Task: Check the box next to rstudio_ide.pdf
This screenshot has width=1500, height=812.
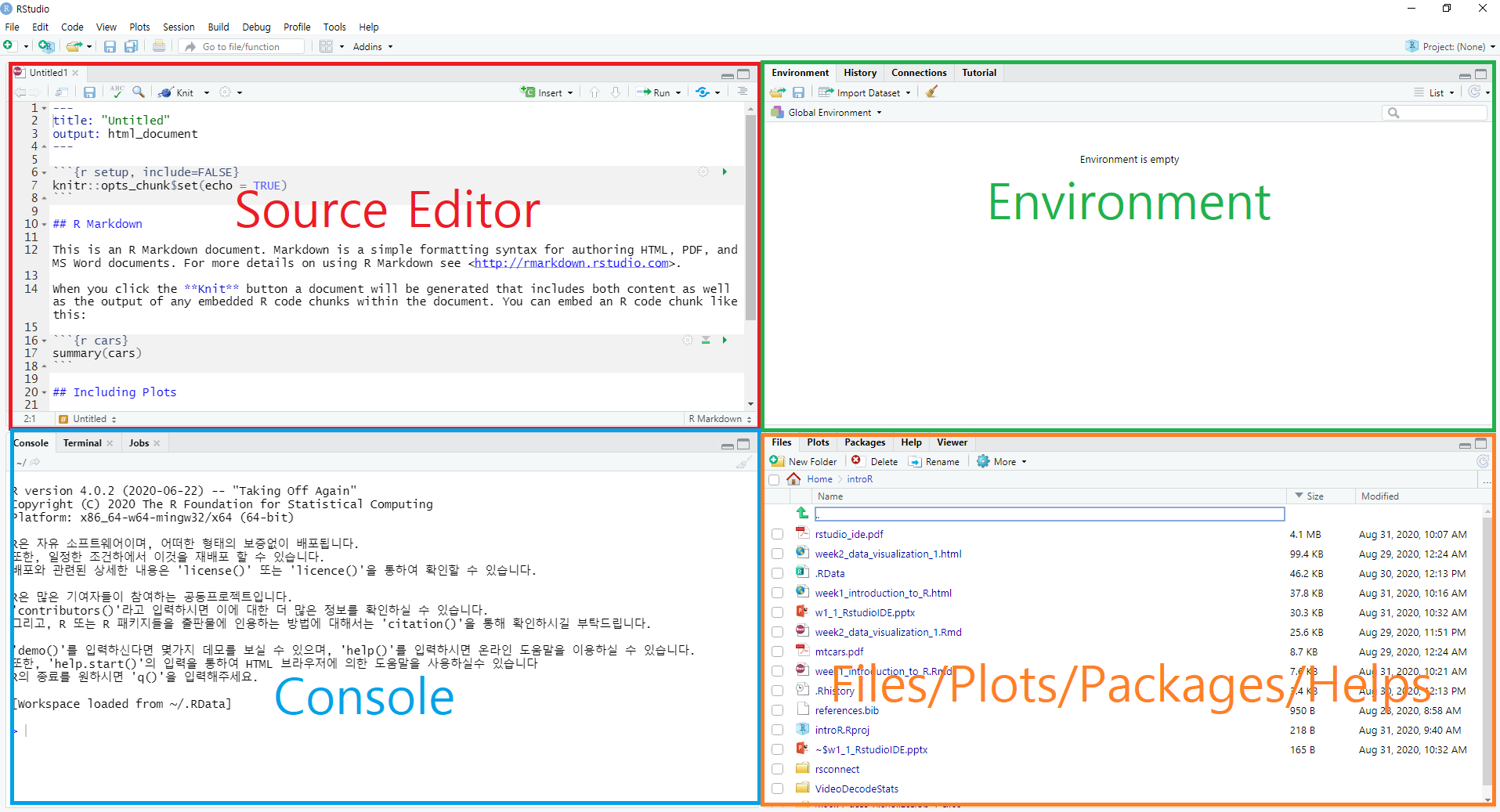Action: pyautogui.click(x=777, y=534)
